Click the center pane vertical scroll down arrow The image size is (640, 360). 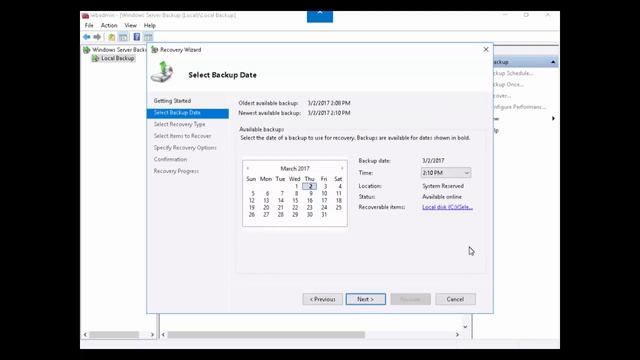[465, 327]
